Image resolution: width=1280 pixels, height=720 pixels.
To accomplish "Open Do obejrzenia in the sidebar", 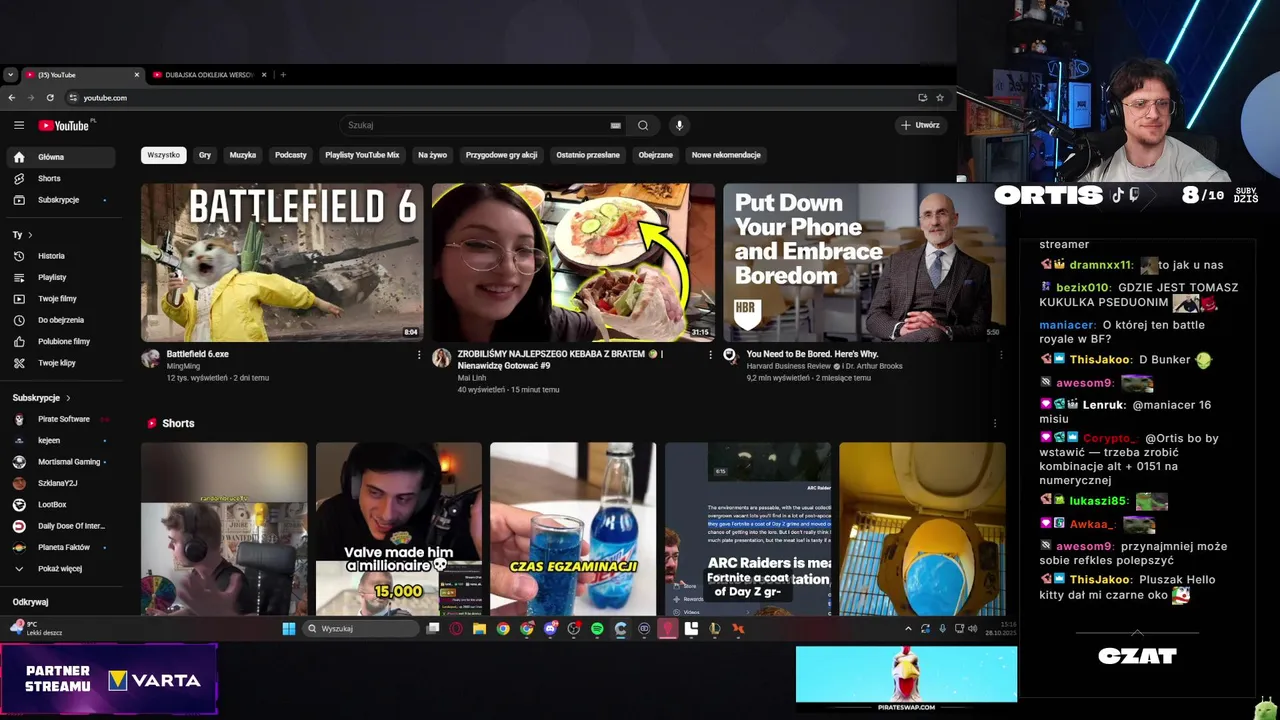I will [60, 320].
